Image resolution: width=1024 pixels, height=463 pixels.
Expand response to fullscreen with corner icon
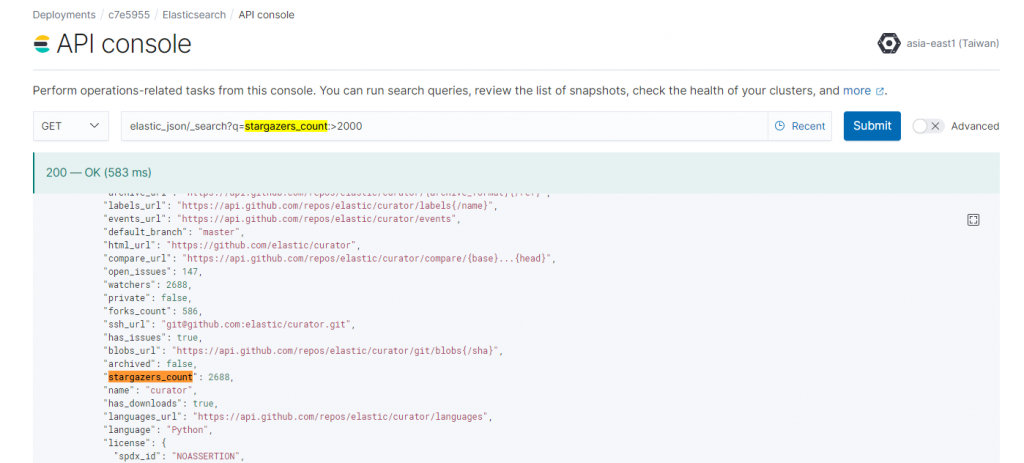(973, 220)
